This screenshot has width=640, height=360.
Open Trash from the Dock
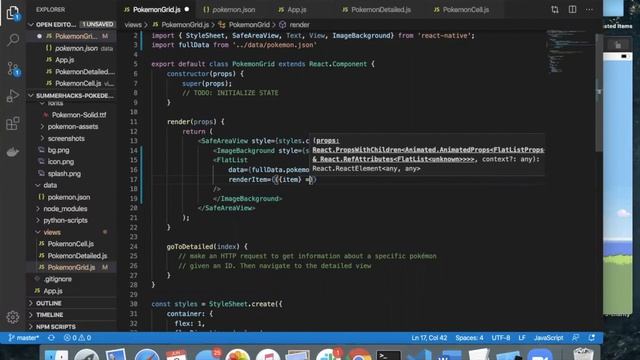pos(583,354)
